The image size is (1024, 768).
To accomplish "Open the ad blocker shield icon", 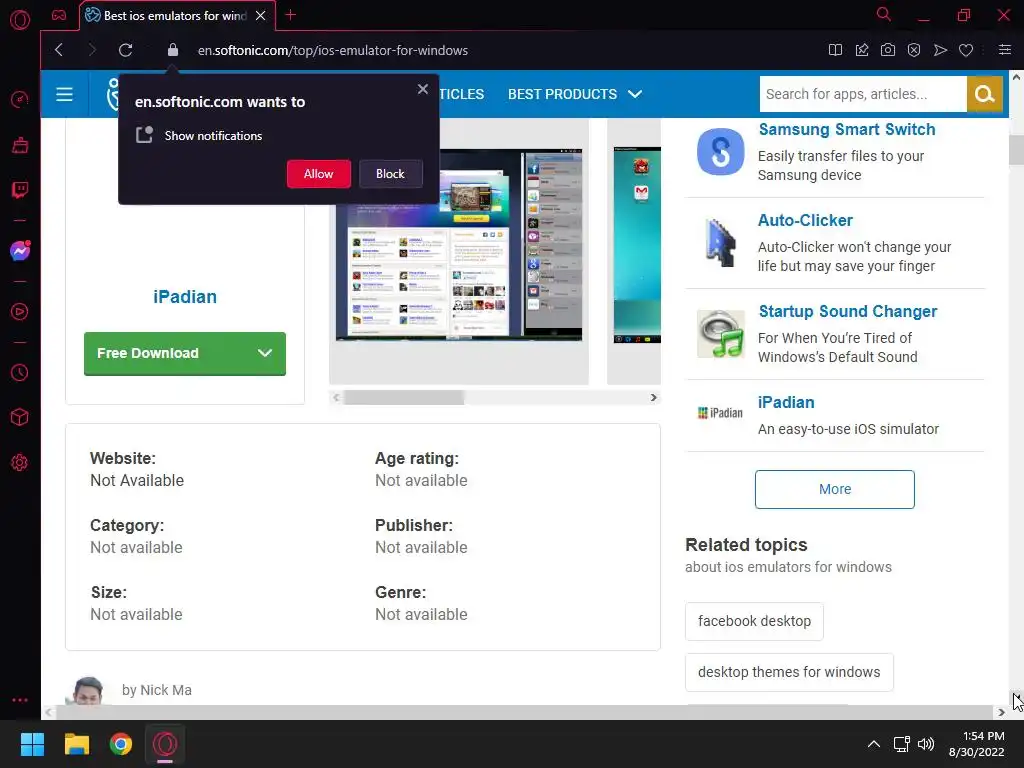I will tap(914, 50).
